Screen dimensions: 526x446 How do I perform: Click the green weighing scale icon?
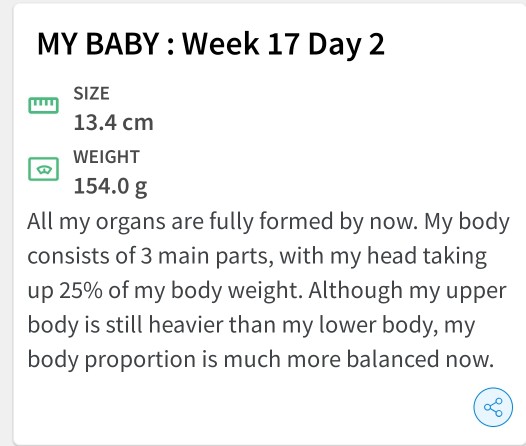tap(43, 169)
